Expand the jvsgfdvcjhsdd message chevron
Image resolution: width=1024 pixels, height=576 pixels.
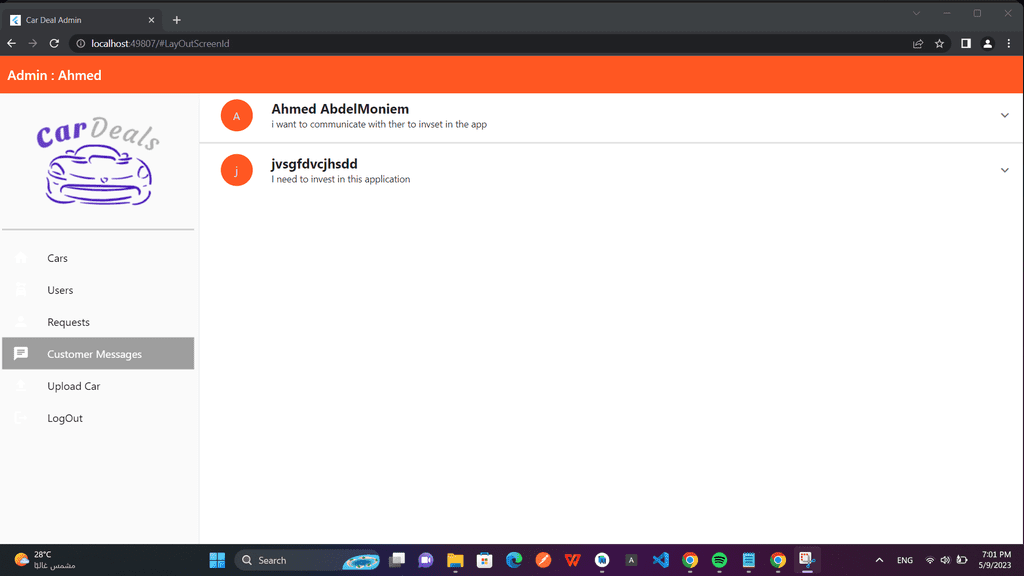click(1004, 170)
